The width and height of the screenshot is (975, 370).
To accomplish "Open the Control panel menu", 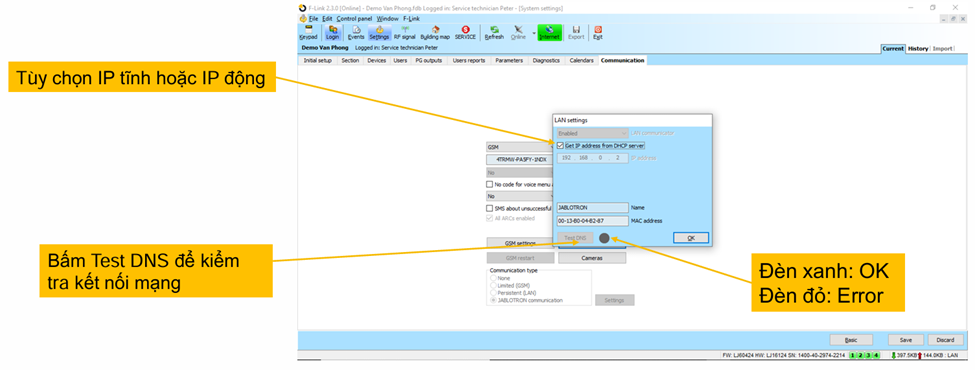I will tap(354, 19).
